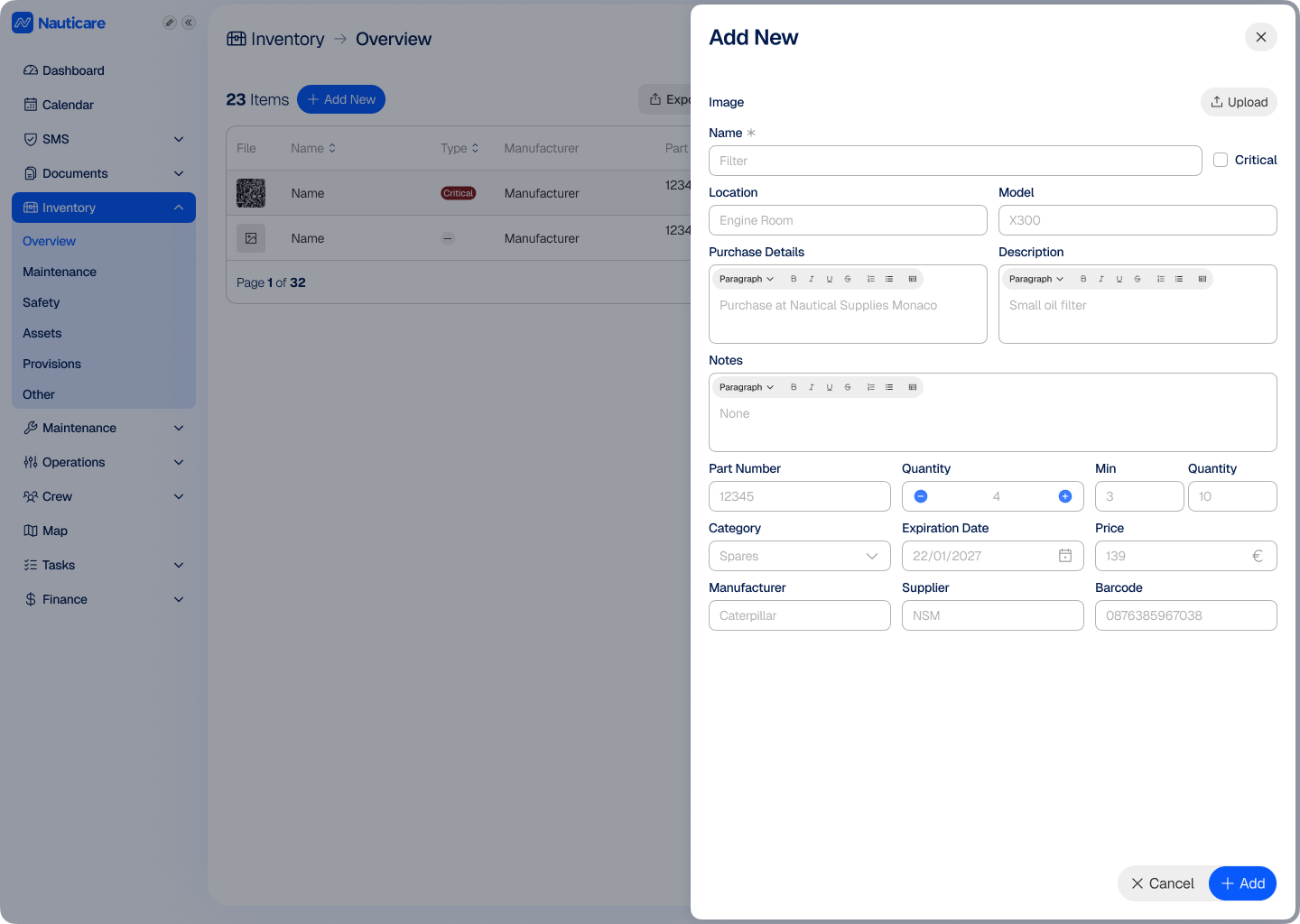1300x924 pixels.
Task: Sort table by Name column header
Action: (313, 148)
